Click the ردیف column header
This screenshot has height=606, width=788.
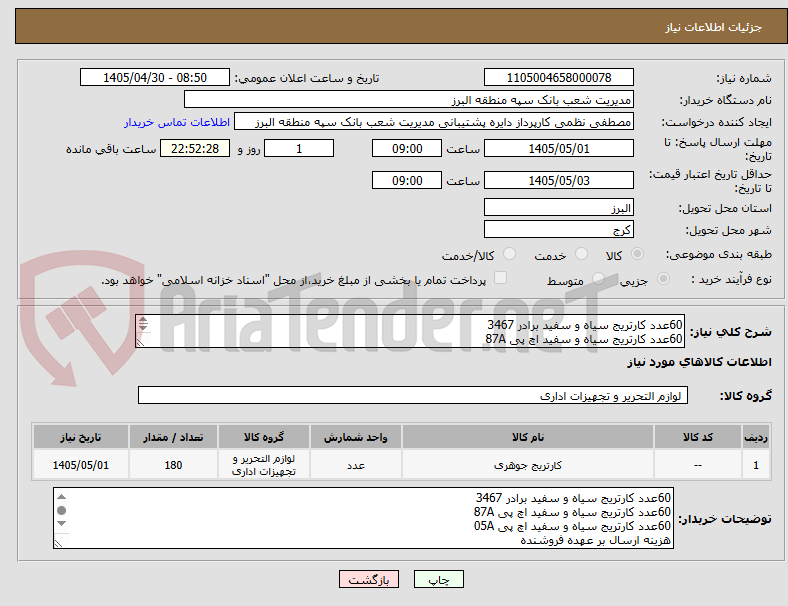coord(755,437)
